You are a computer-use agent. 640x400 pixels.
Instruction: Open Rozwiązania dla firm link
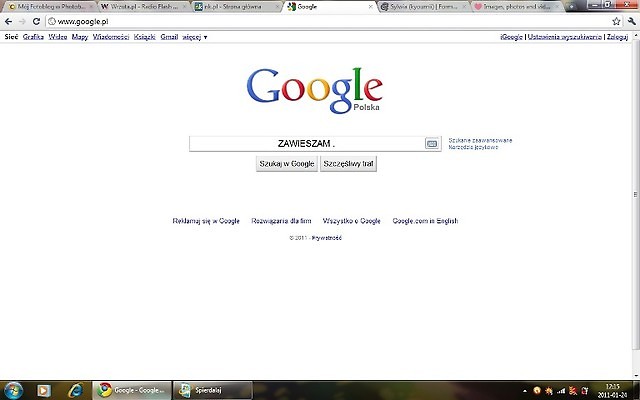281,221
